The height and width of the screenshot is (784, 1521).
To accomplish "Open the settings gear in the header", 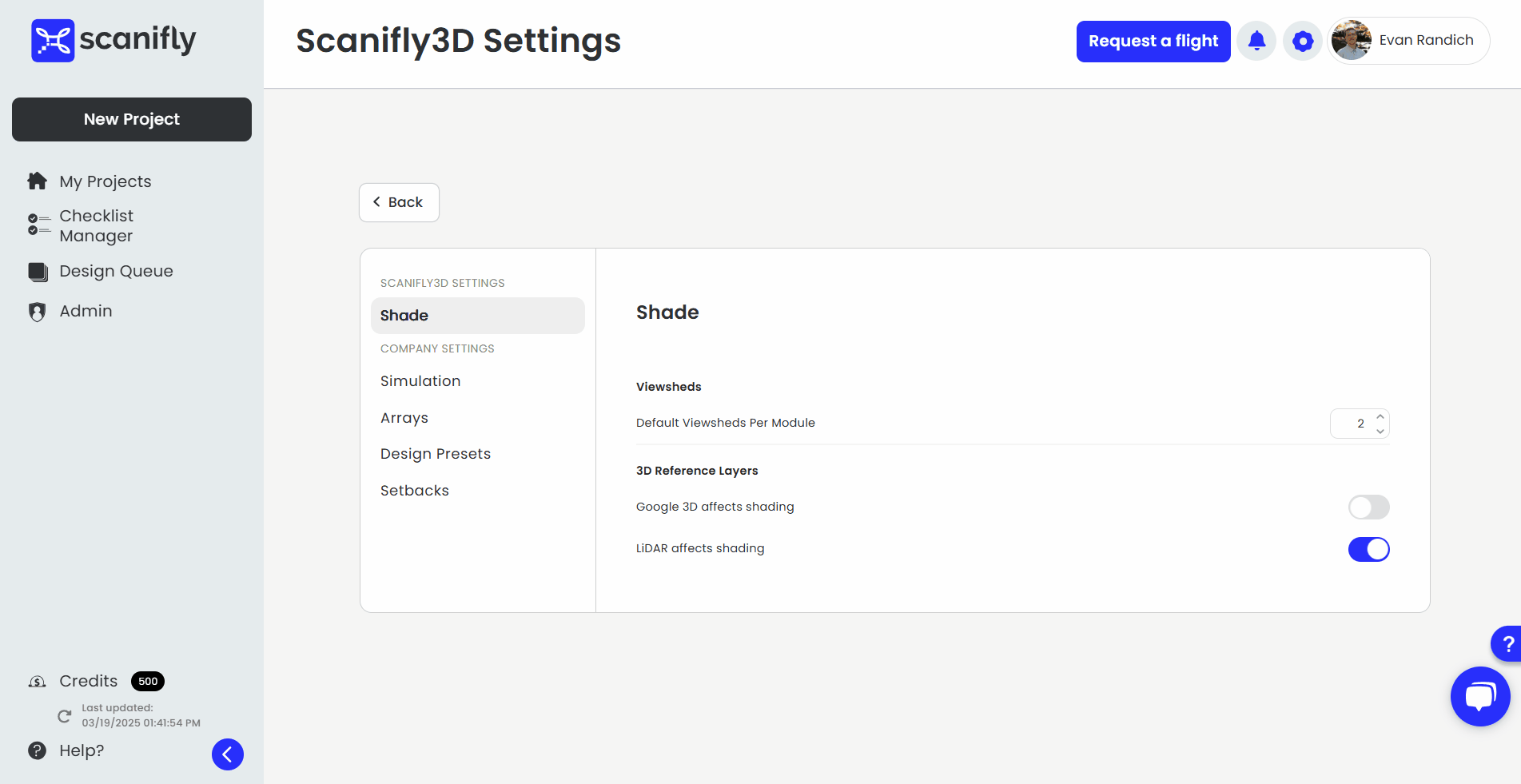I will (1302, 40).
